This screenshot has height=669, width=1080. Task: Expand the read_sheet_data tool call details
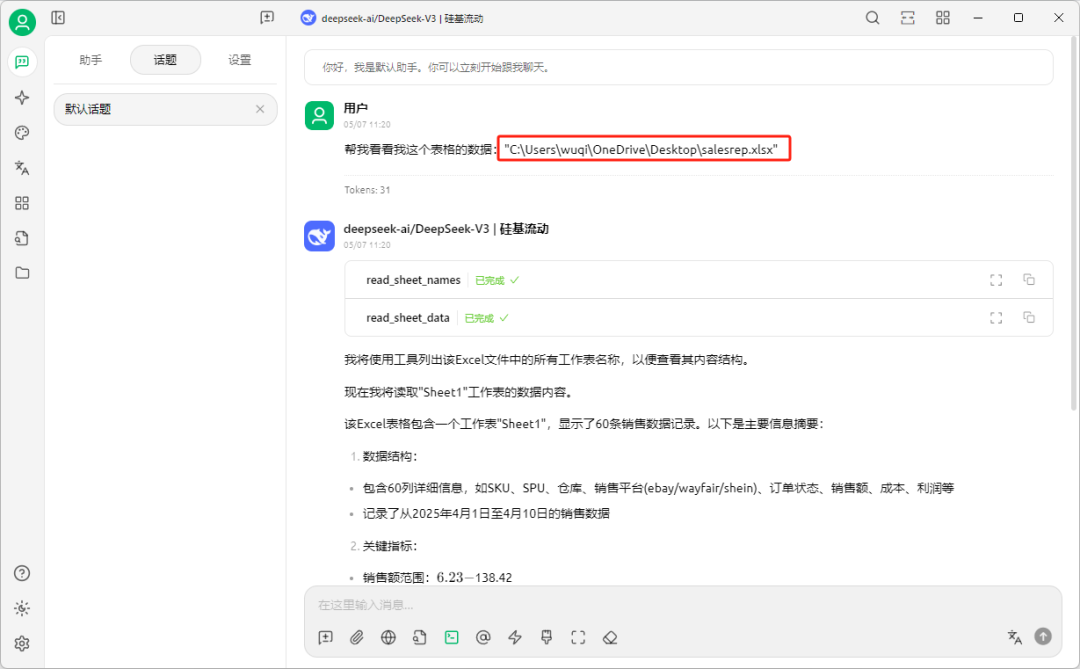995,317
